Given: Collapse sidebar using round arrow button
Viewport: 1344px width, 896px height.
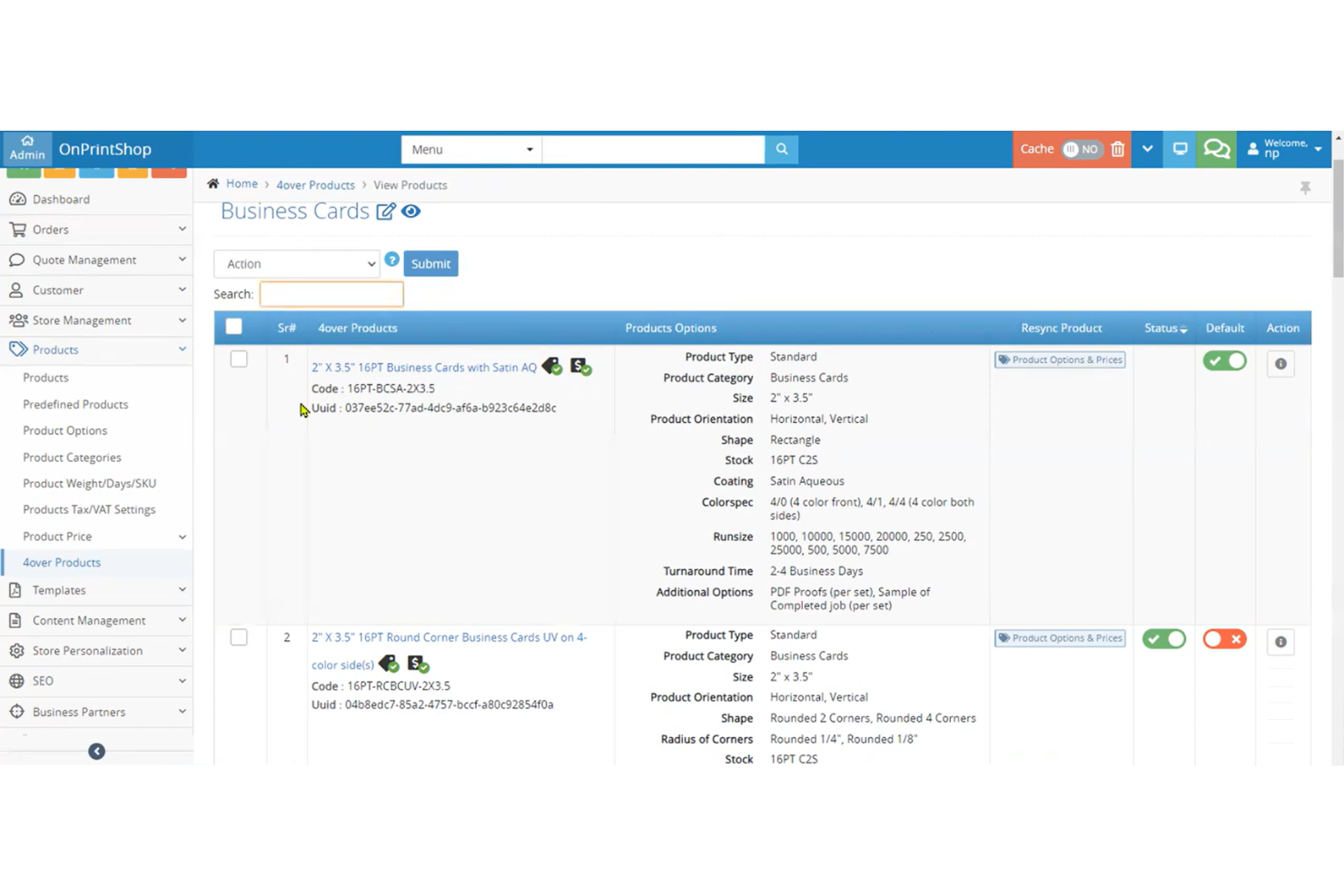Looking at the screenshot, I should click(x=96, y=752).
